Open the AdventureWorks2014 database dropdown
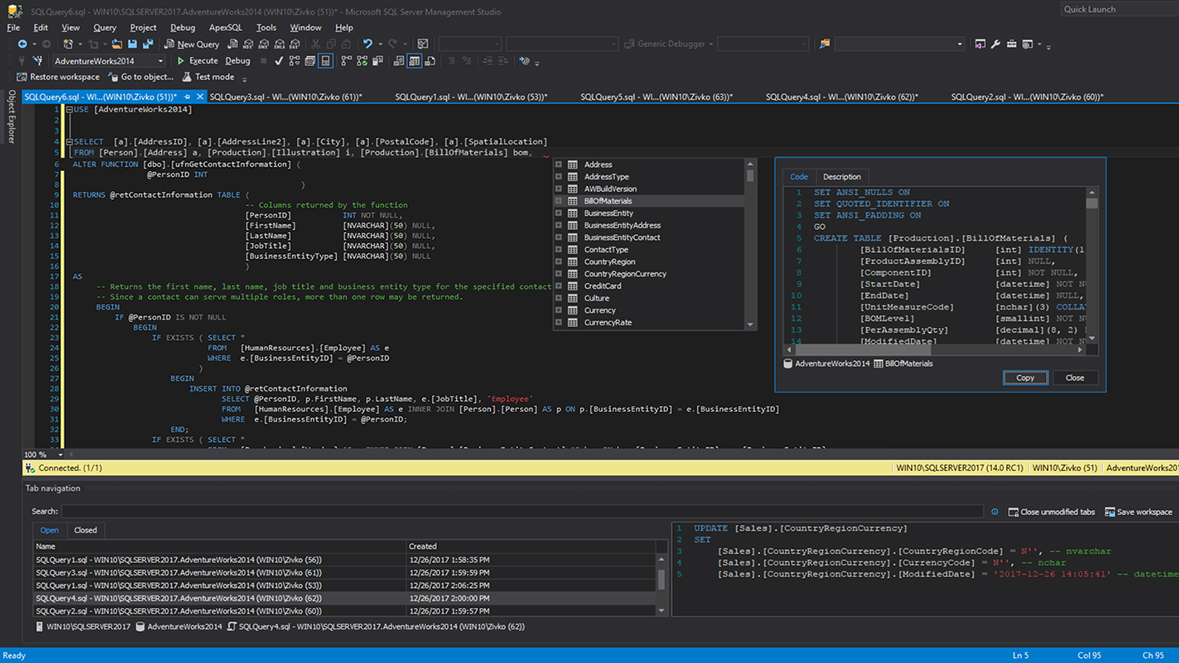 (160, 61)
